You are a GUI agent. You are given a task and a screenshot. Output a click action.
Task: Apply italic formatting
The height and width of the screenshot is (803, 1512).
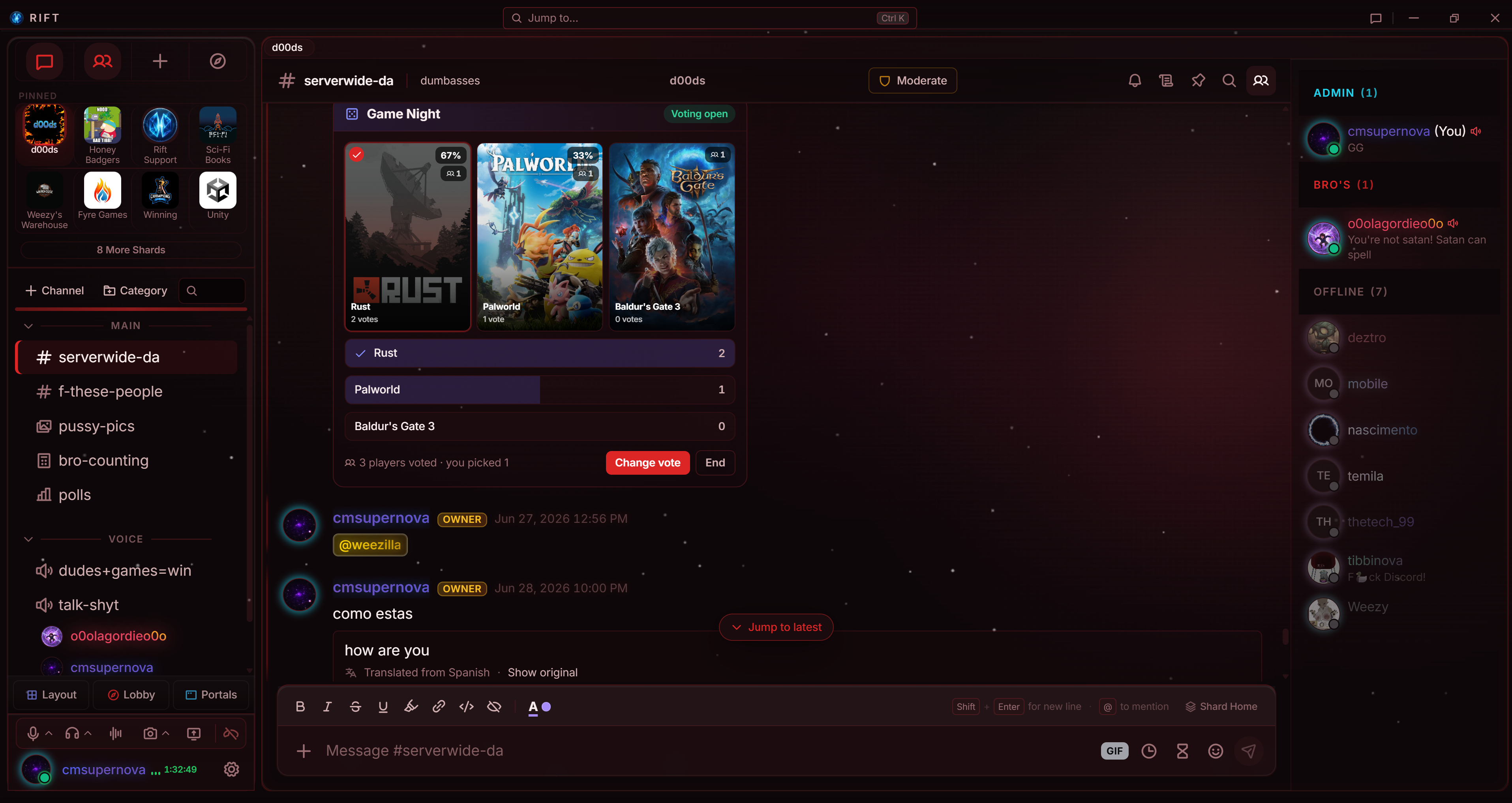click(328, 707)
